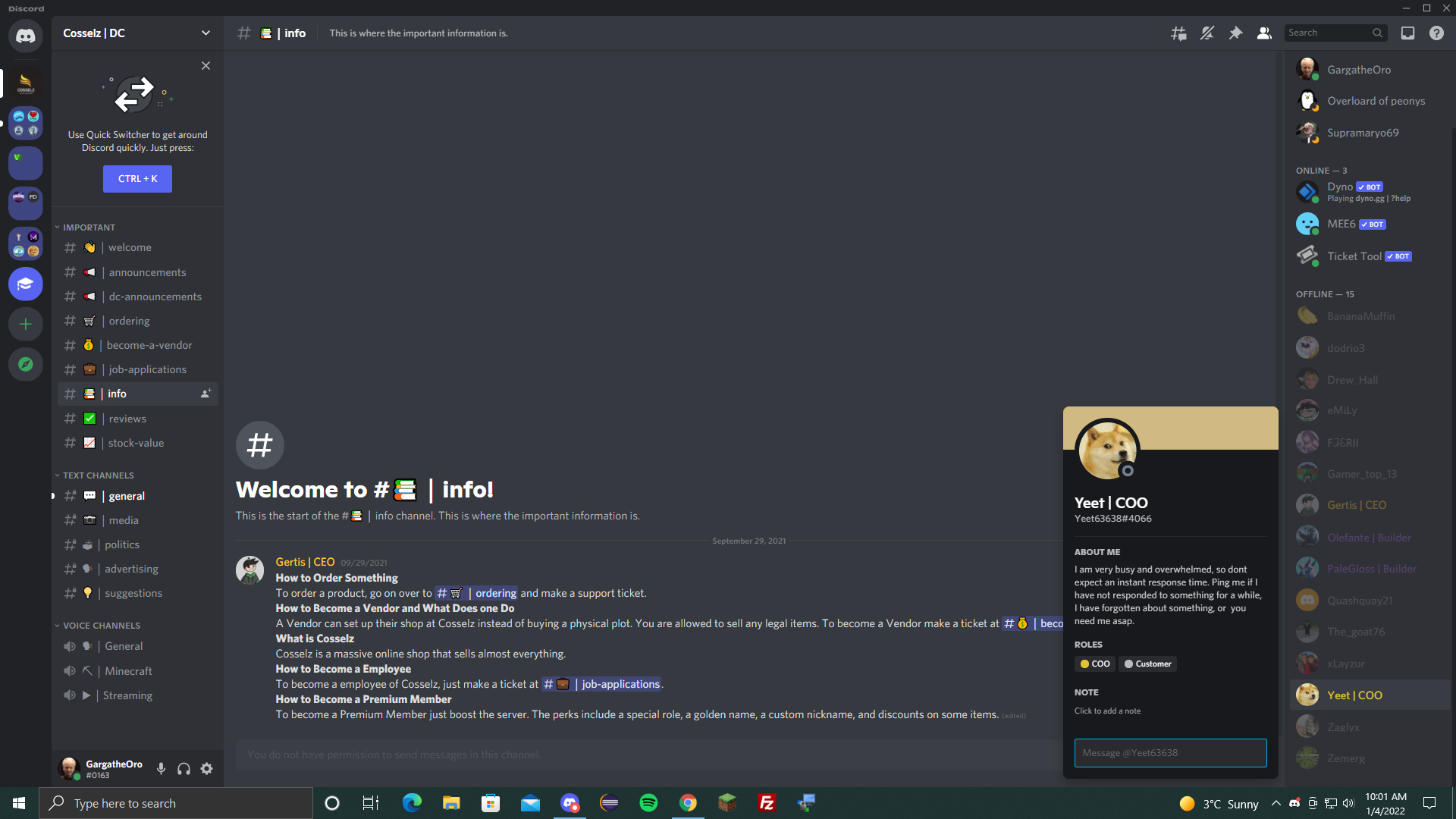Collapse the TEXT CHANNELS category

click(95, 475)
